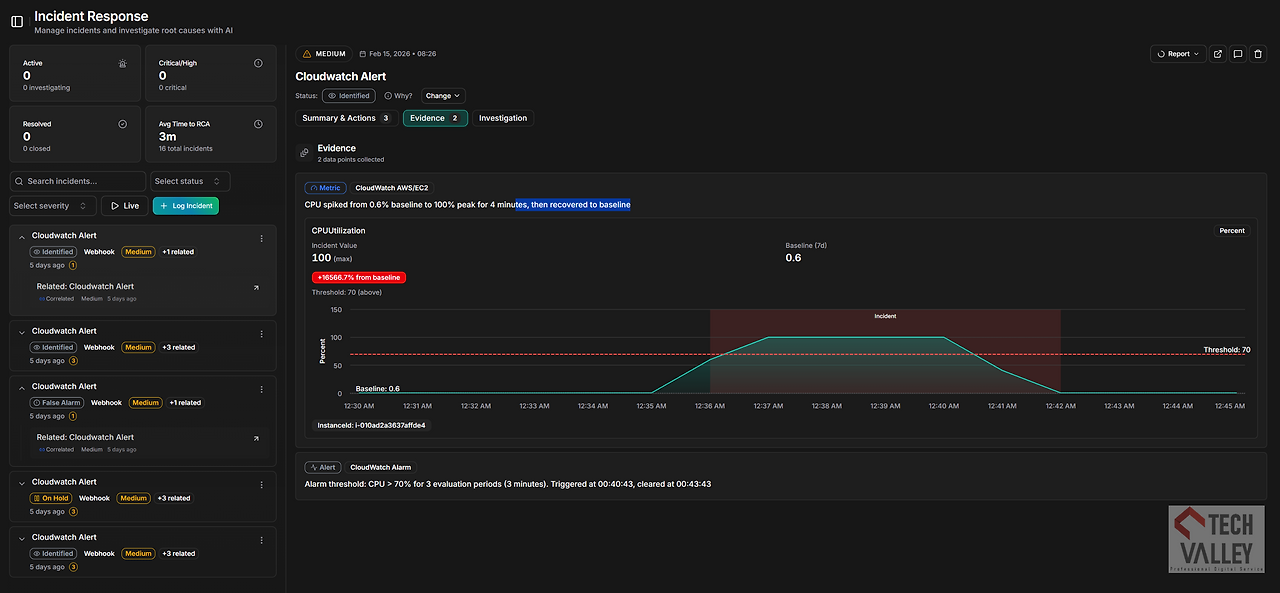
Task: Click the alert icon in the Critical/High card
Action: pyautogui.click(x=258, y=63)
